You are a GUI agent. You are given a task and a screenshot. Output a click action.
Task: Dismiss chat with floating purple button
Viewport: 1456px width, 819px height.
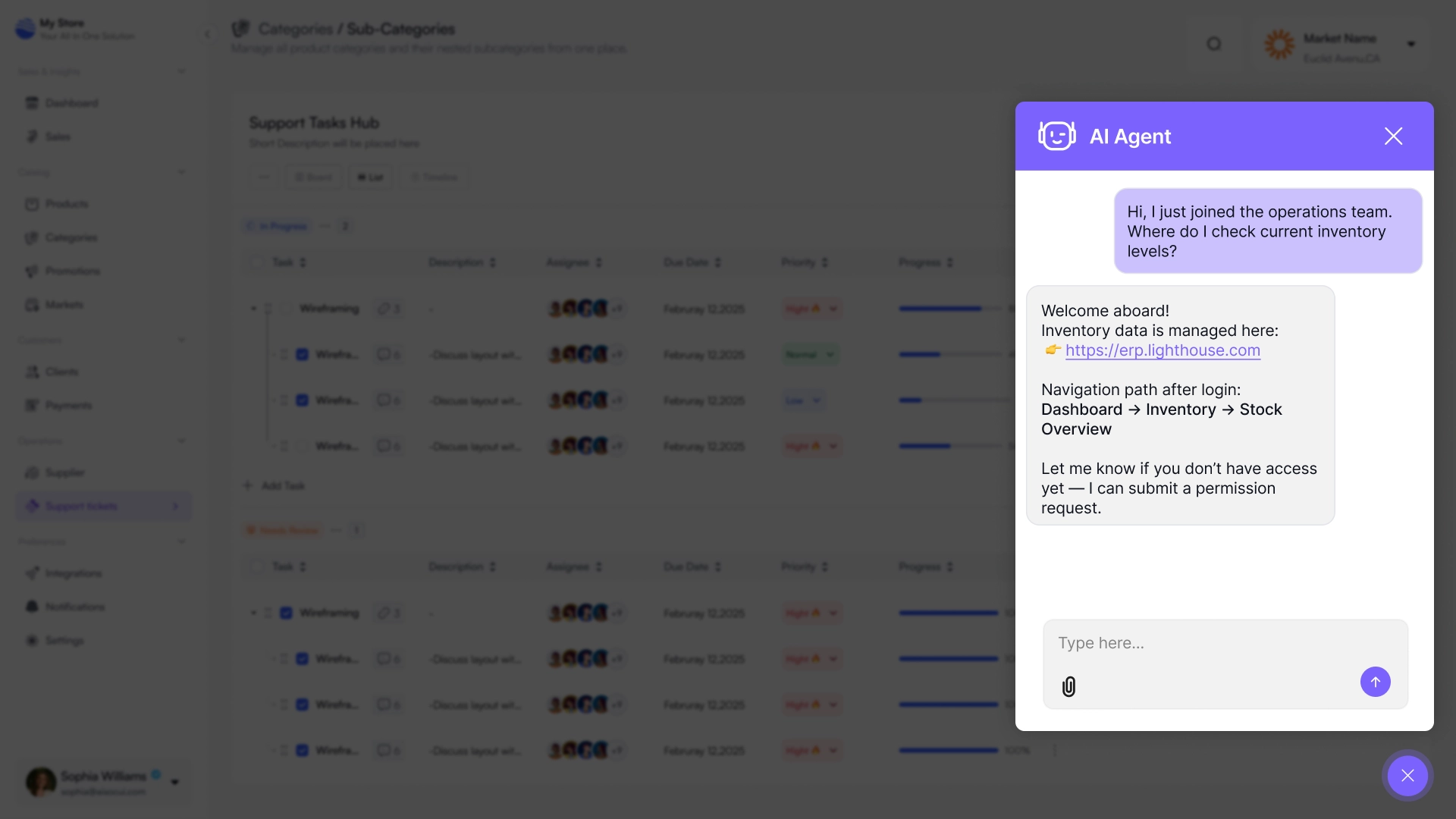[x=1407, y=775]
